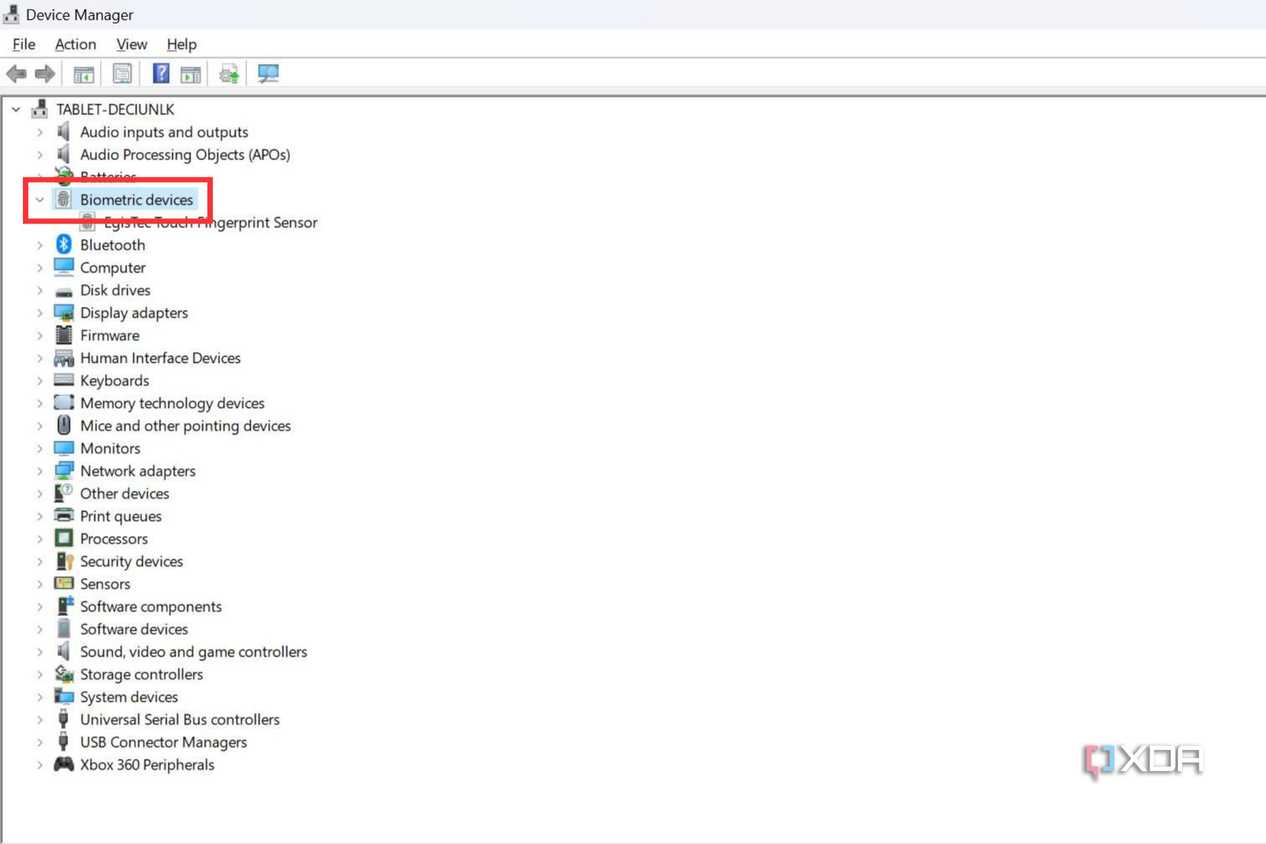The width and height of the screenshot is (1266, 844).
Task: Select the 'Touch Fingerprint Sensor' device entry
Action: click(x=211, y=222)
